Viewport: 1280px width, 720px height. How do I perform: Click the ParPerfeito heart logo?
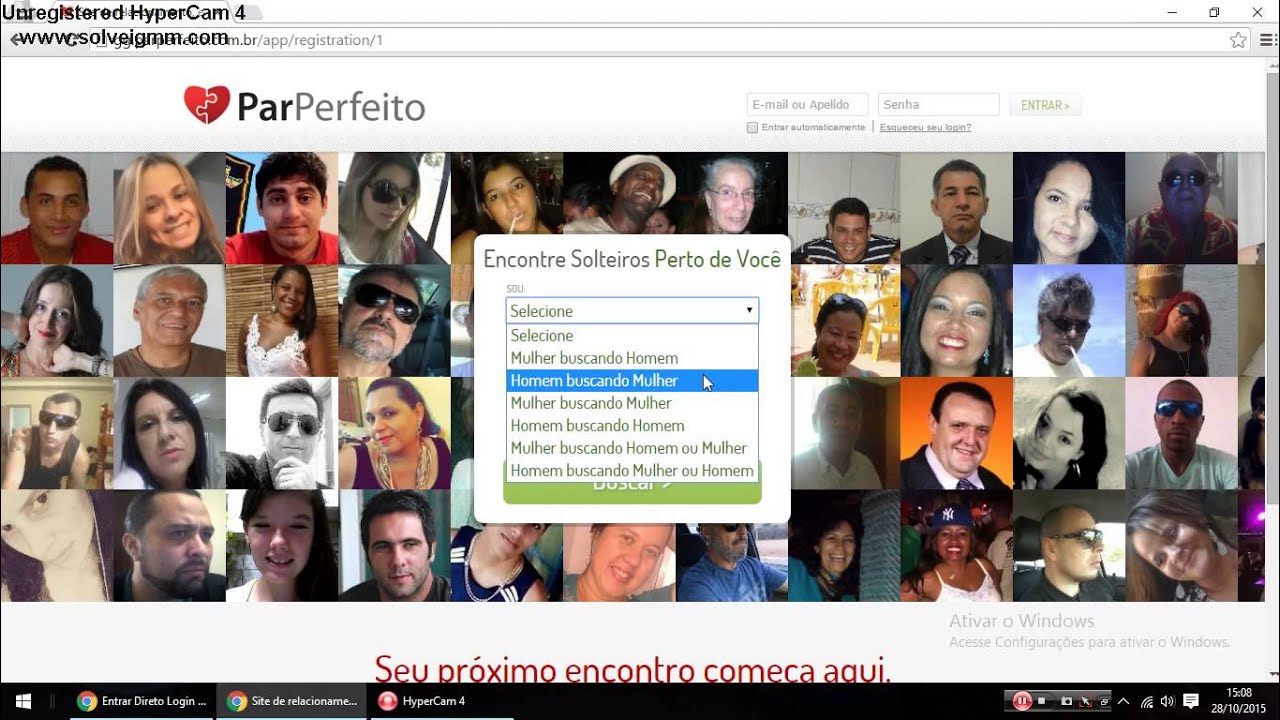coord(207,105)
